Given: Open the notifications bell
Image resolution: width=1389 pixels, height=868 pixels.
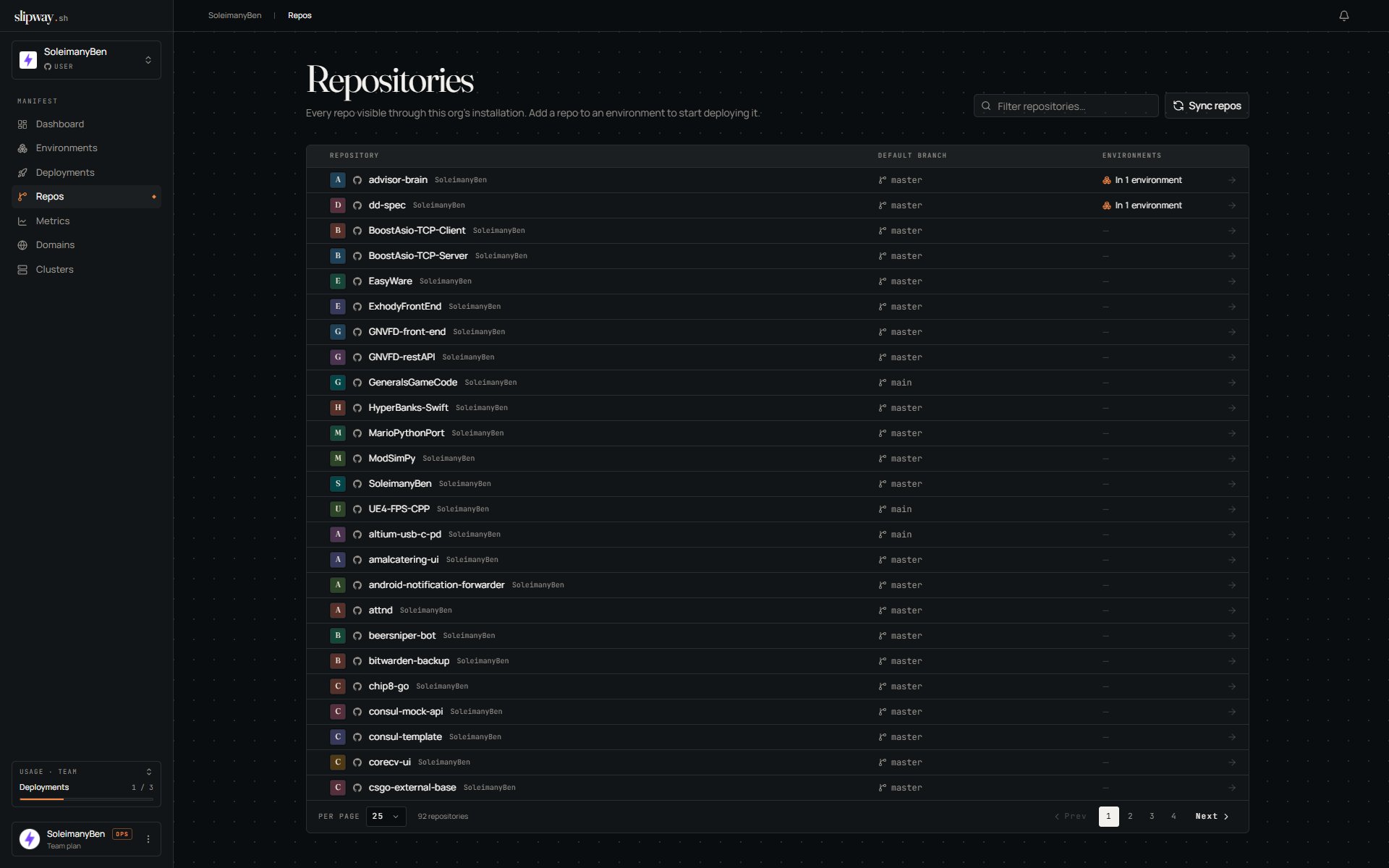Looking at the screenshot, I should [x=1343, y=15].
